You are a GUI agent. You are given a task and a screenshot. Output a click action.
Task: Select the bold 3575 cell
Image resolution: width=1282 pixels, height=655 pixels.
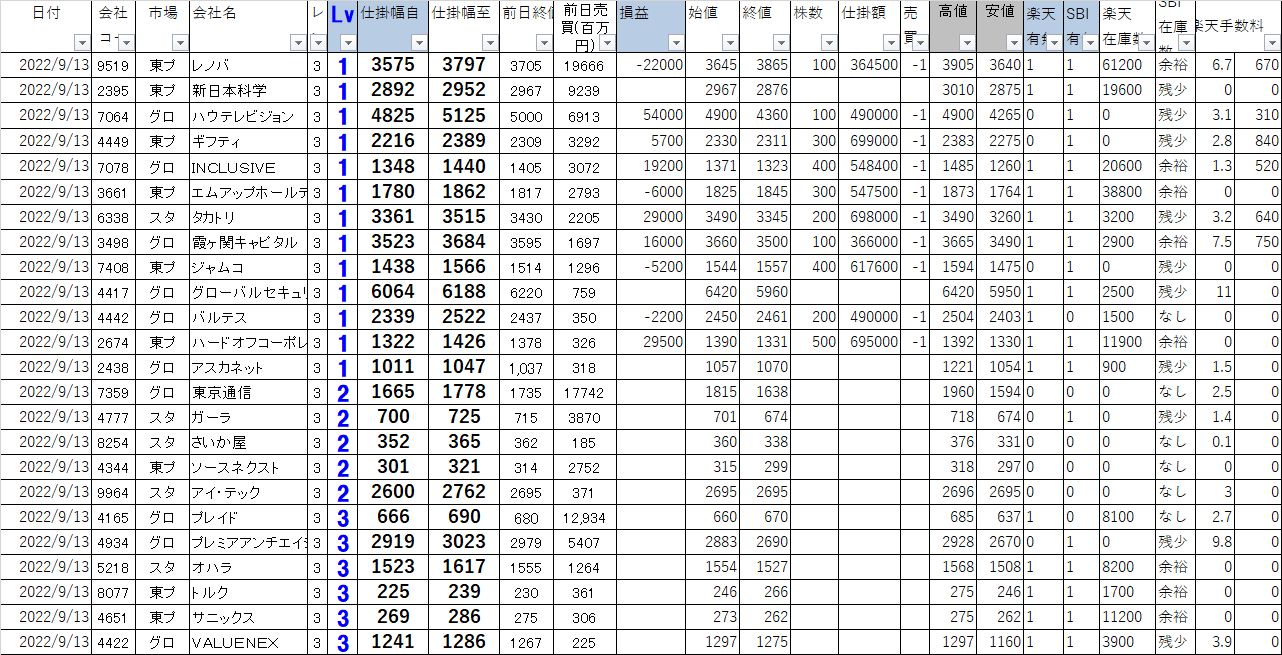(393, 65)
